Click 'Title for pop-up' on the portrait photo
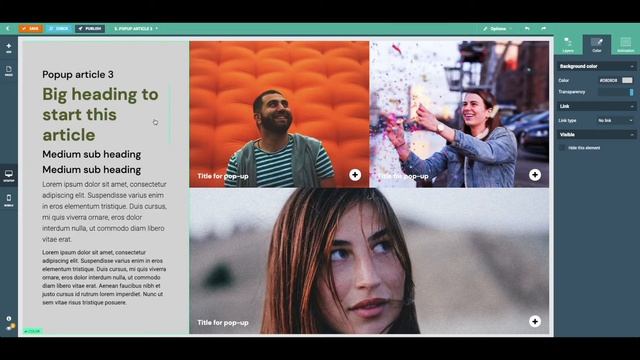The height and width of the screenshot is (360, 640). 223,322
